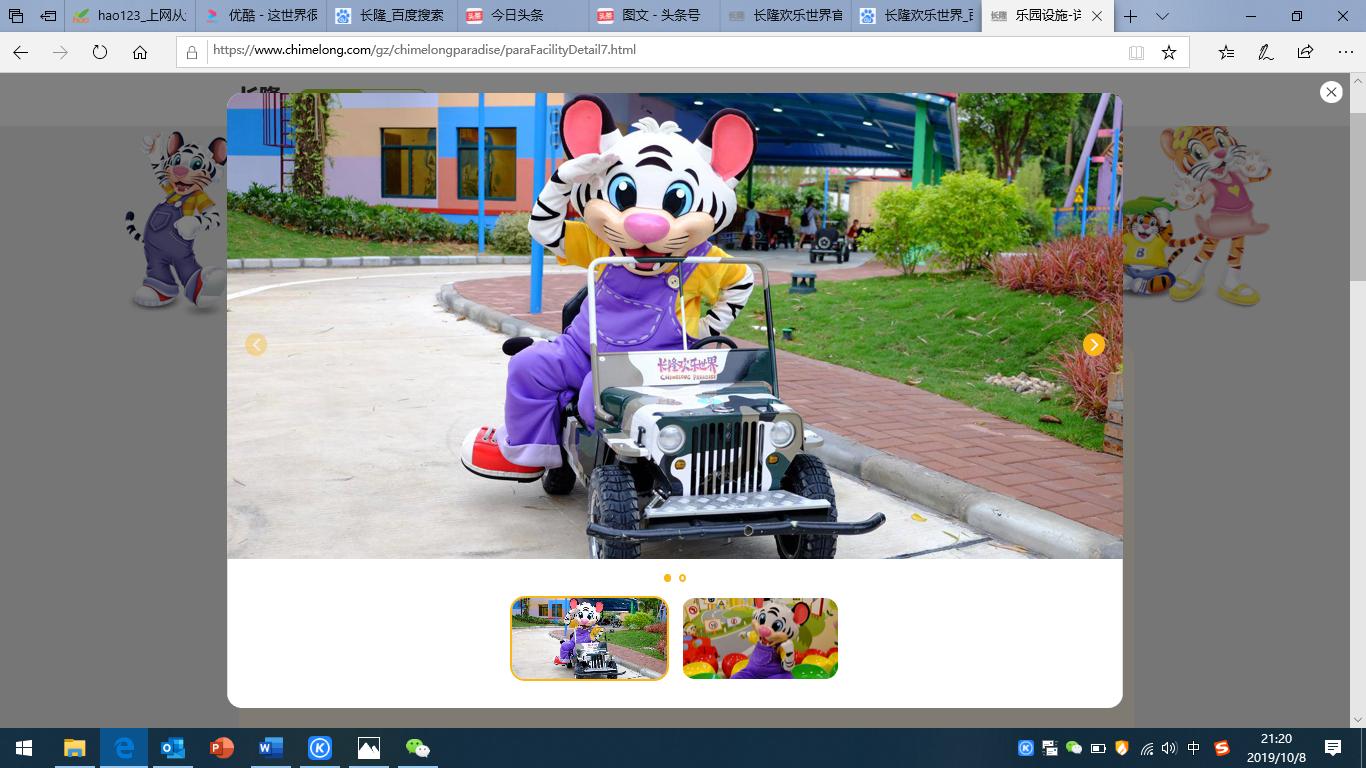This screenshot has height=768, width=1366.
Task: Go back to the previous page
Action: (x=20, y=52)
